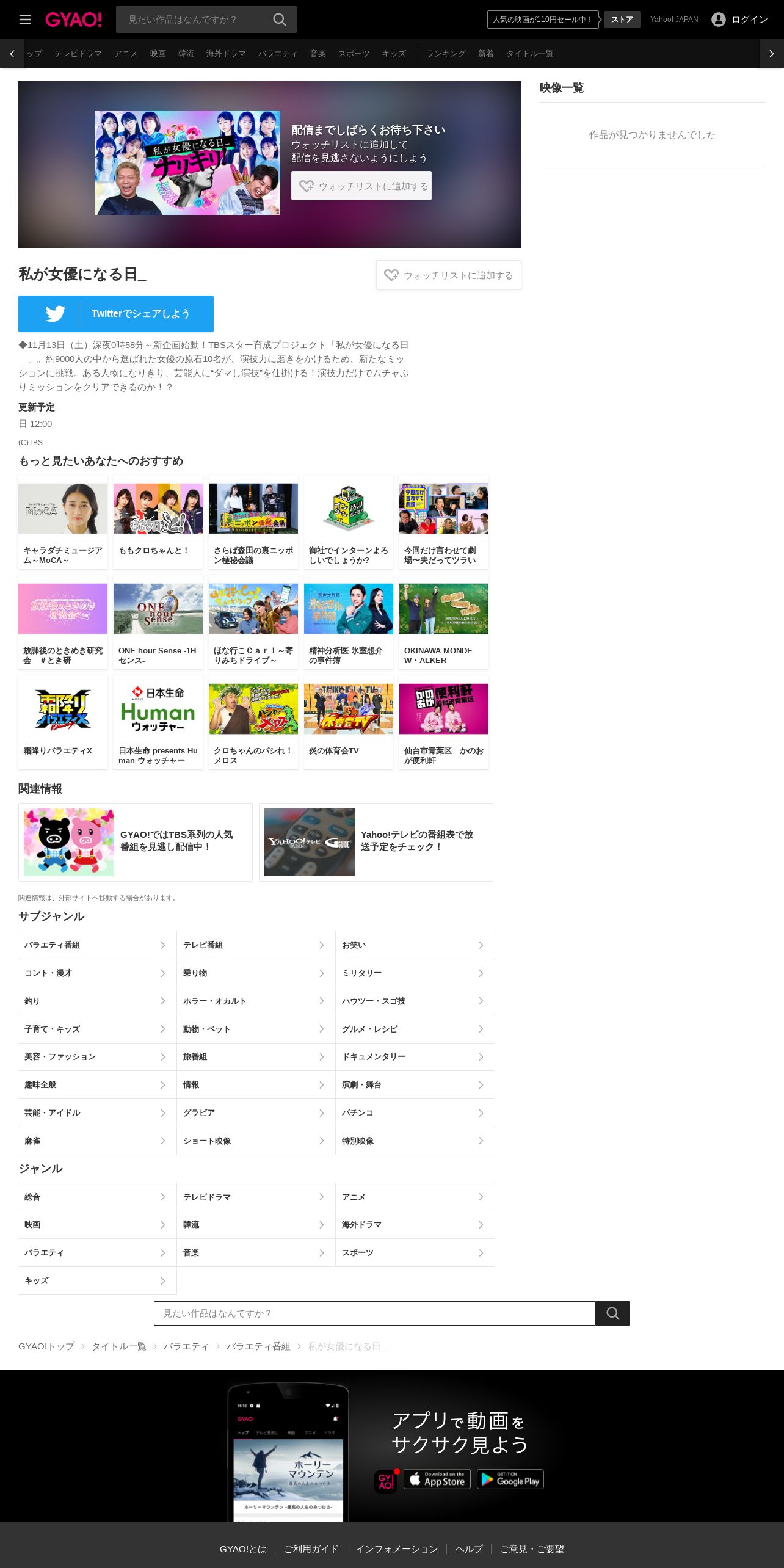Open the 特別映像 subgenre row
The height and width of the screenshot is (1568, 784).
pos(415,1141)
